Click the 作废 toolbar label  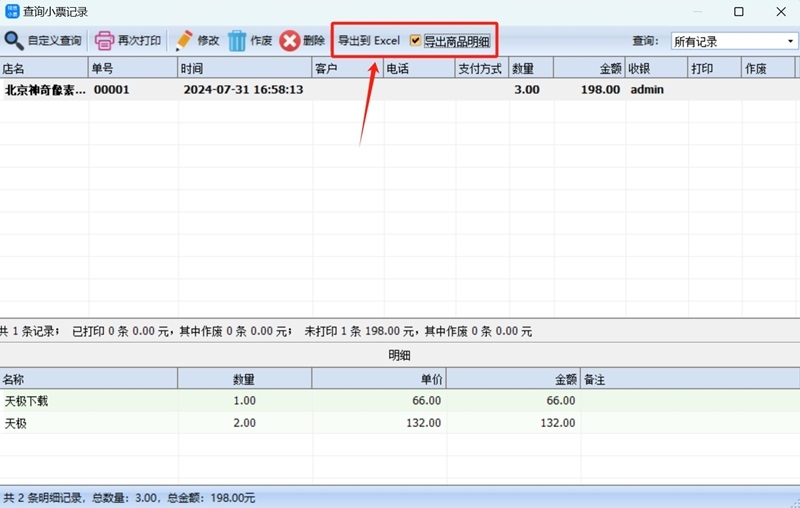[261, 40]
